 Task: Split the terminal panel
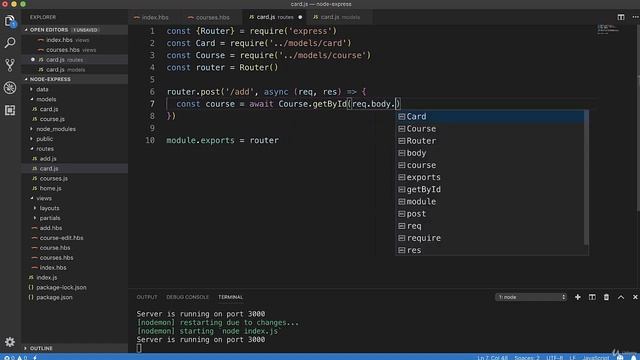[592, 297]
